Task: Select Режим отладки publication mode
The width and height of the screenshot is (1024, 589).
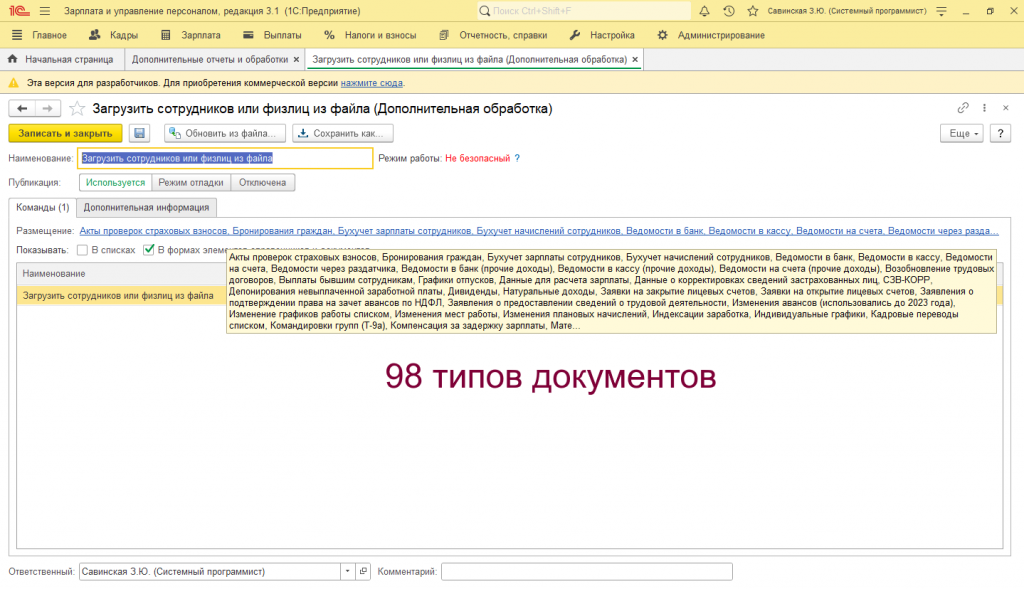Action: click(x=191, y=183)
